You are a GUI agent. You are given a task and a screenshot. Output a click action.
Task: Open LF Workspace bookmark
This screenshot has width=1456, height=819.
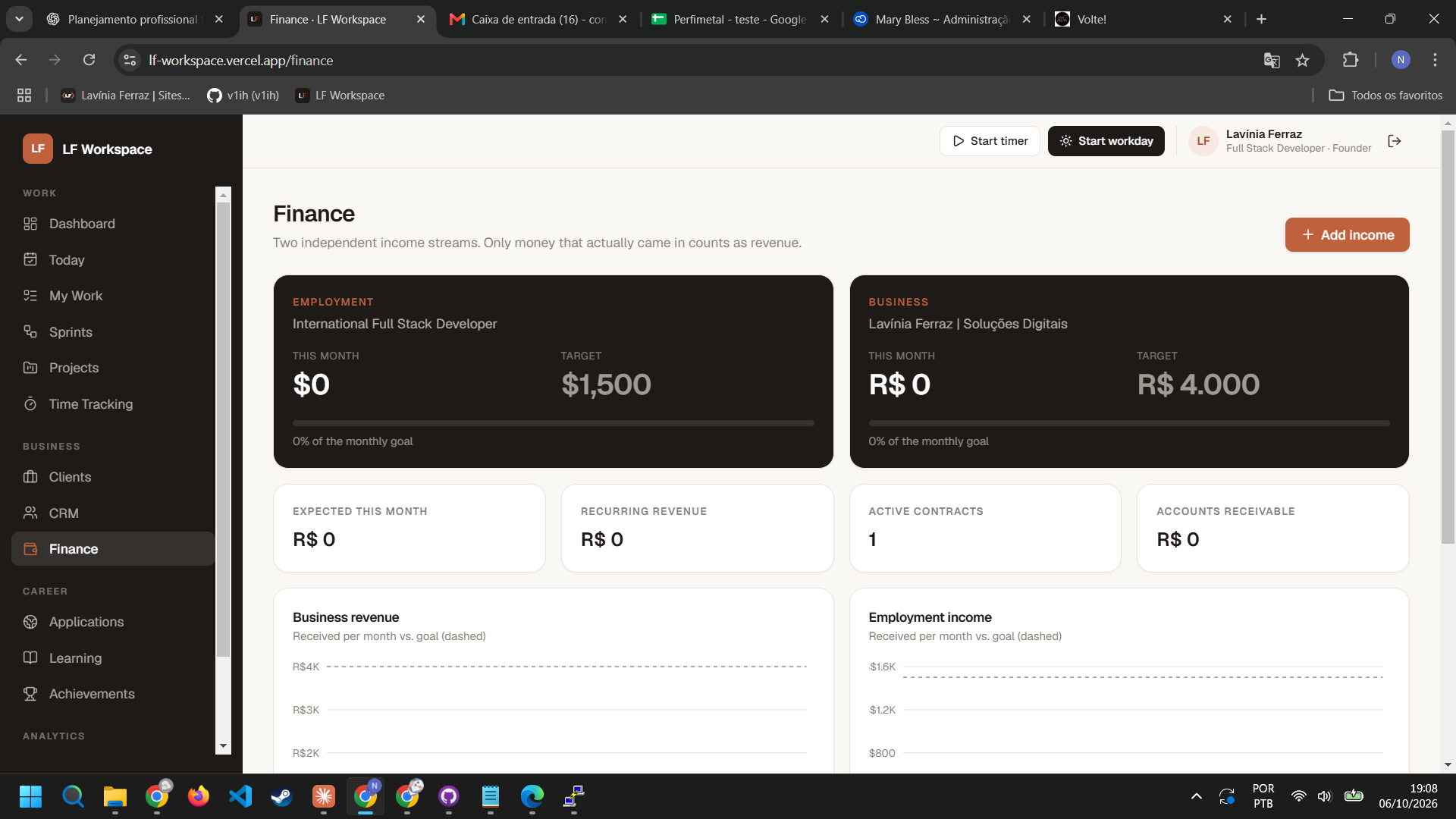(340, 96)
